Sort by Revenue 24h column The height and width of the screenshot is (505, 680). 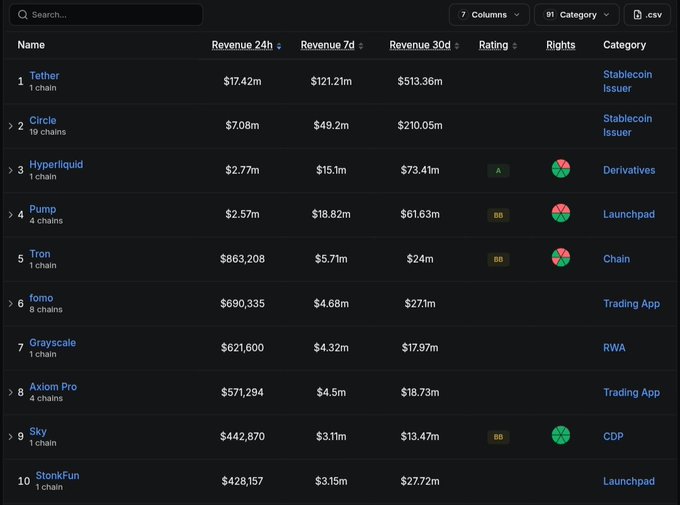[x=242, y=45]
